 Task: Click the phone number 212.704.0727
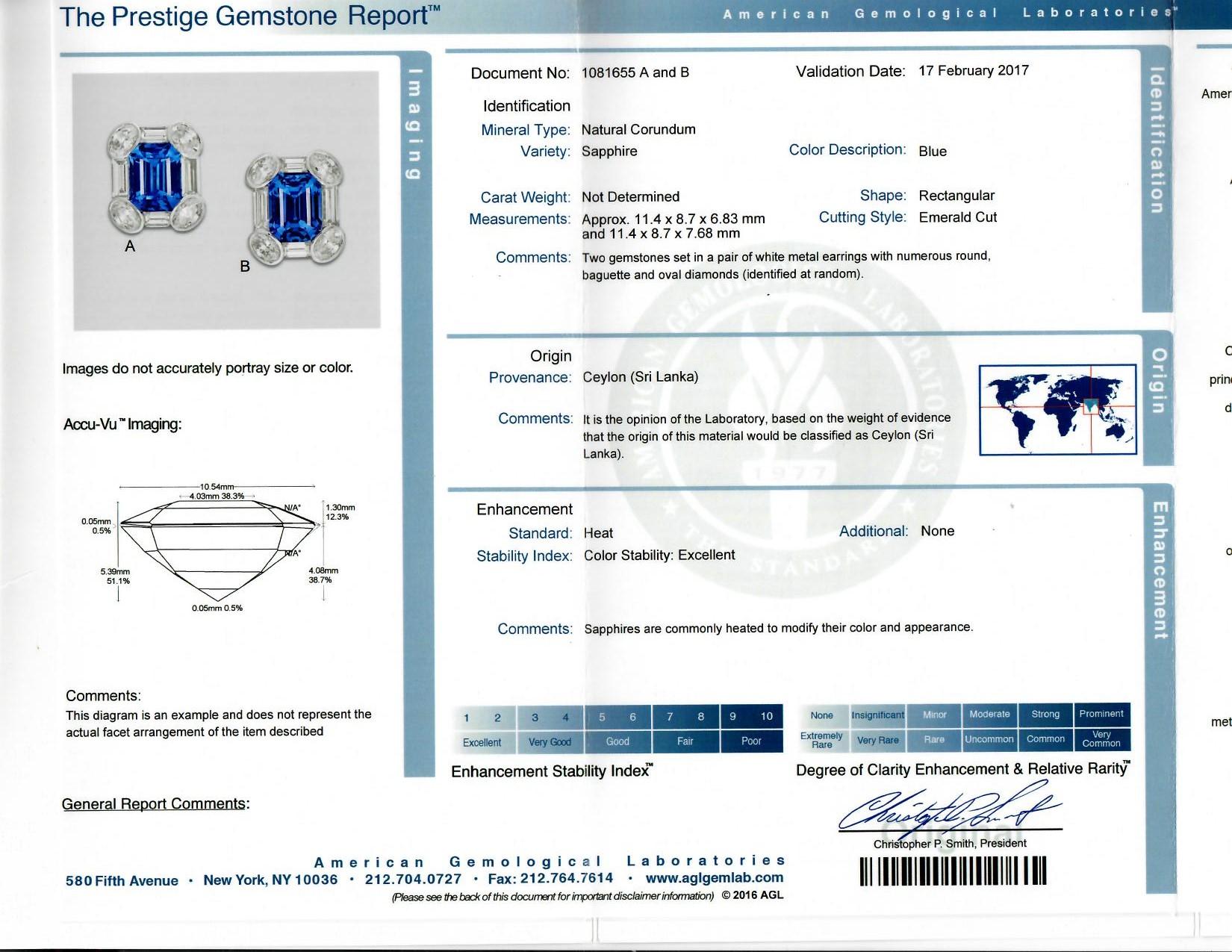tap(413, 880)
